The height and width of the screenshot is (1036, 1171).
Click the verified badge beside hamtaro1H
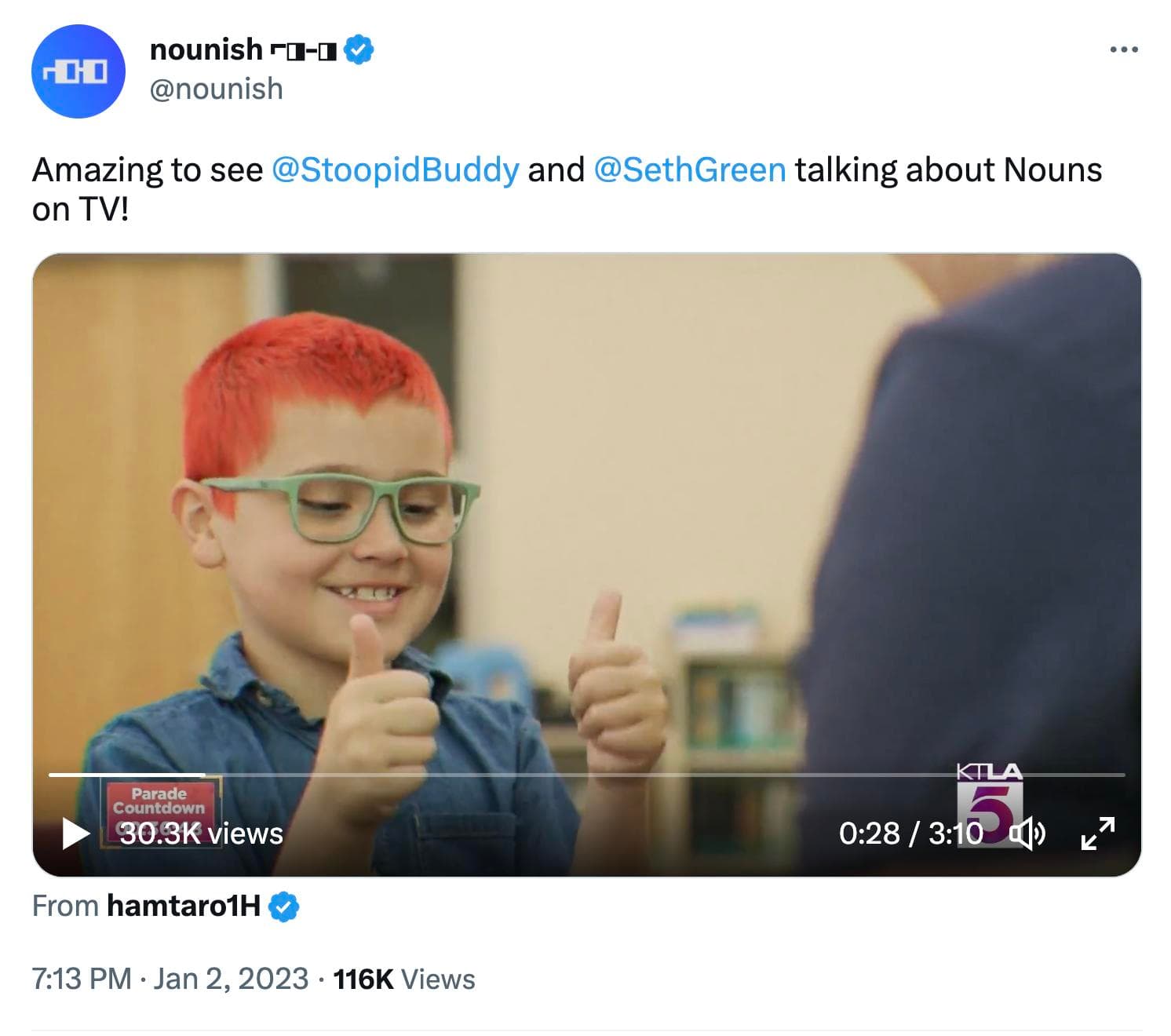[x=283, y=906]
